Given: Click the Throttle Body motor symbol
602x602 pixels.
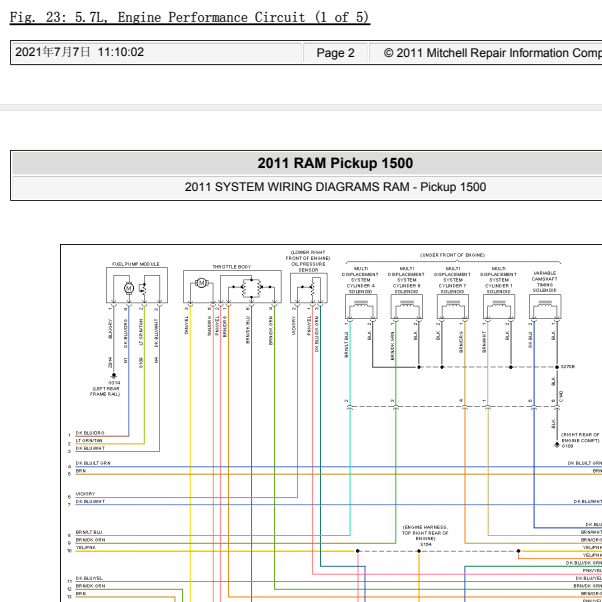Looking at the screenshot, I should coord(201,283).
